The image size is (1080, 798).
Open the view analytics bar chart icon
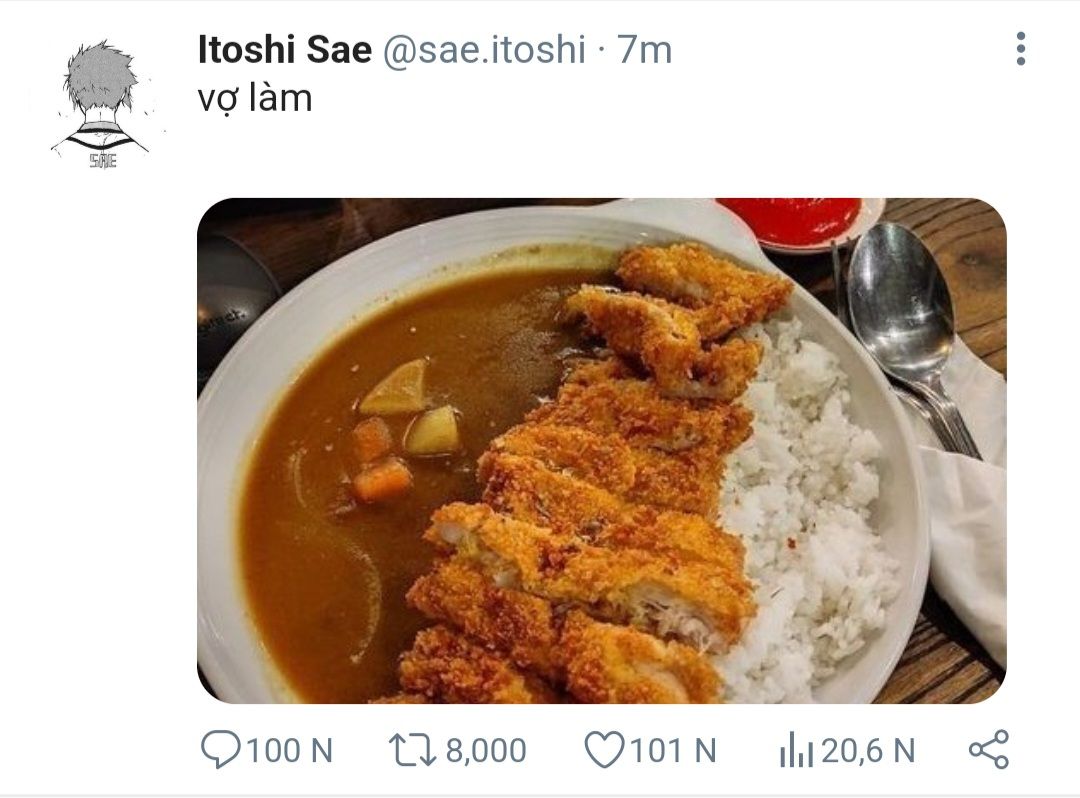[796, 750]
